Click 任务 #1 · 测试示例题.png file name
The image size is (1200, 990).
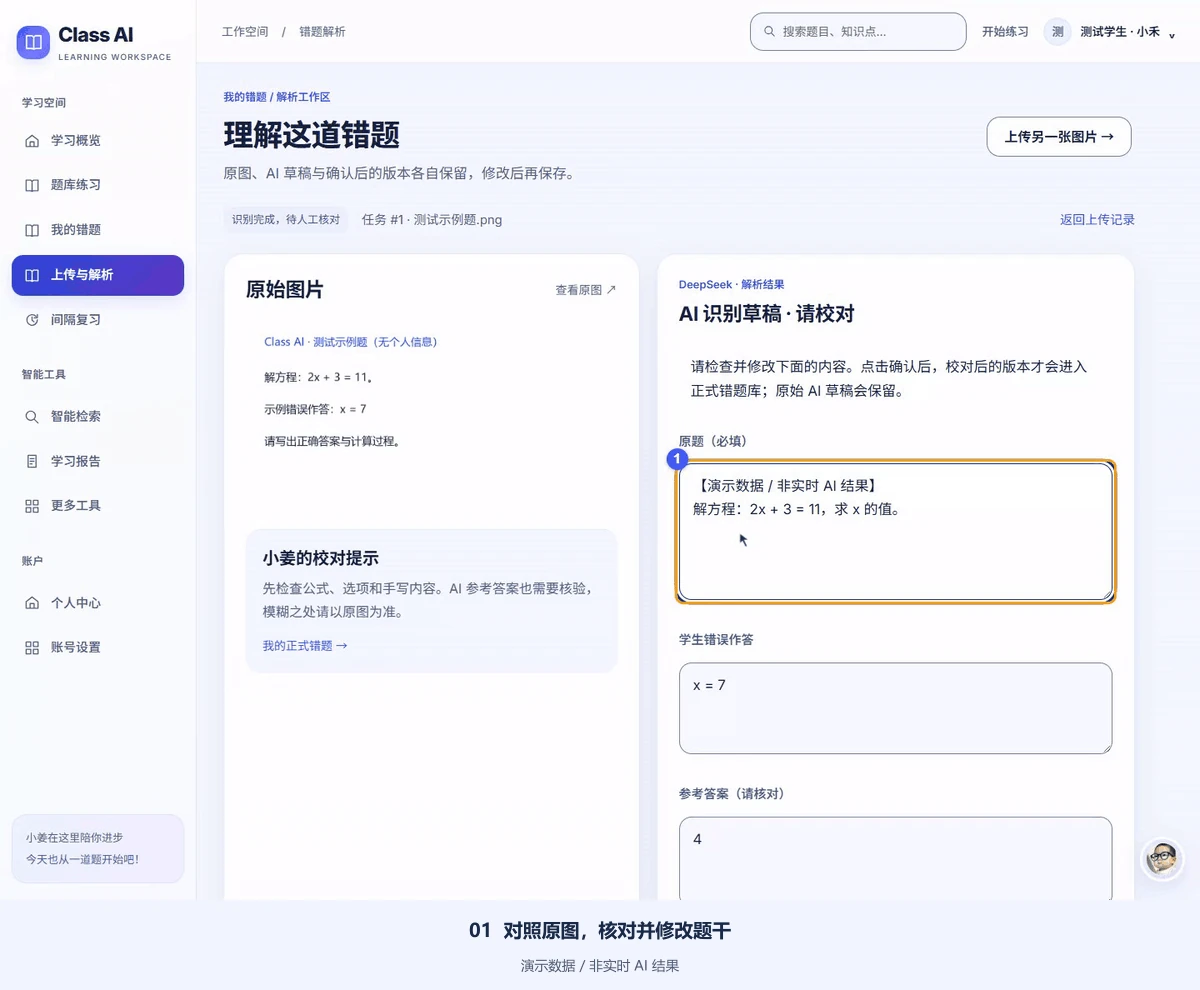[432, 220]
